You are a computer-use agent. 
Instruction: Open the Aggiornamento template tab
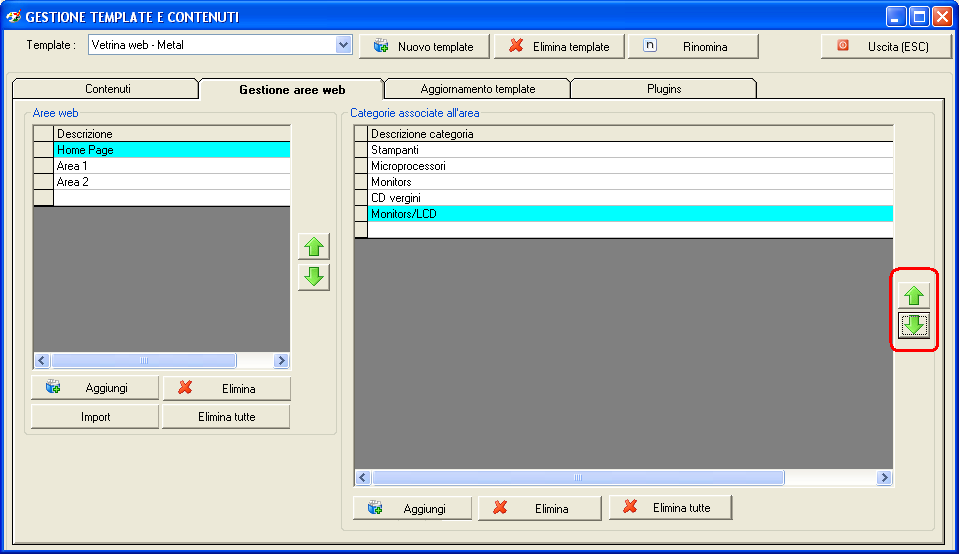[x=478, y=89]
